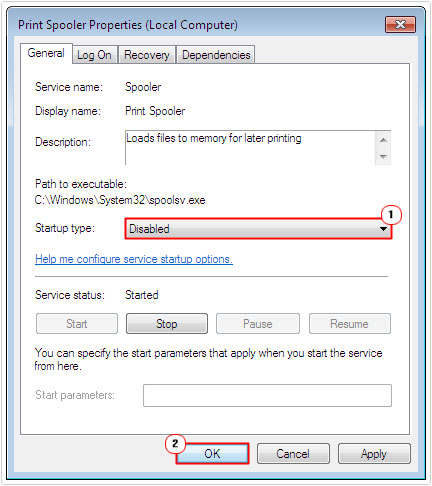Open the Startup type dropdown
Screen dimensions: 432x486
tap(258, 229)
